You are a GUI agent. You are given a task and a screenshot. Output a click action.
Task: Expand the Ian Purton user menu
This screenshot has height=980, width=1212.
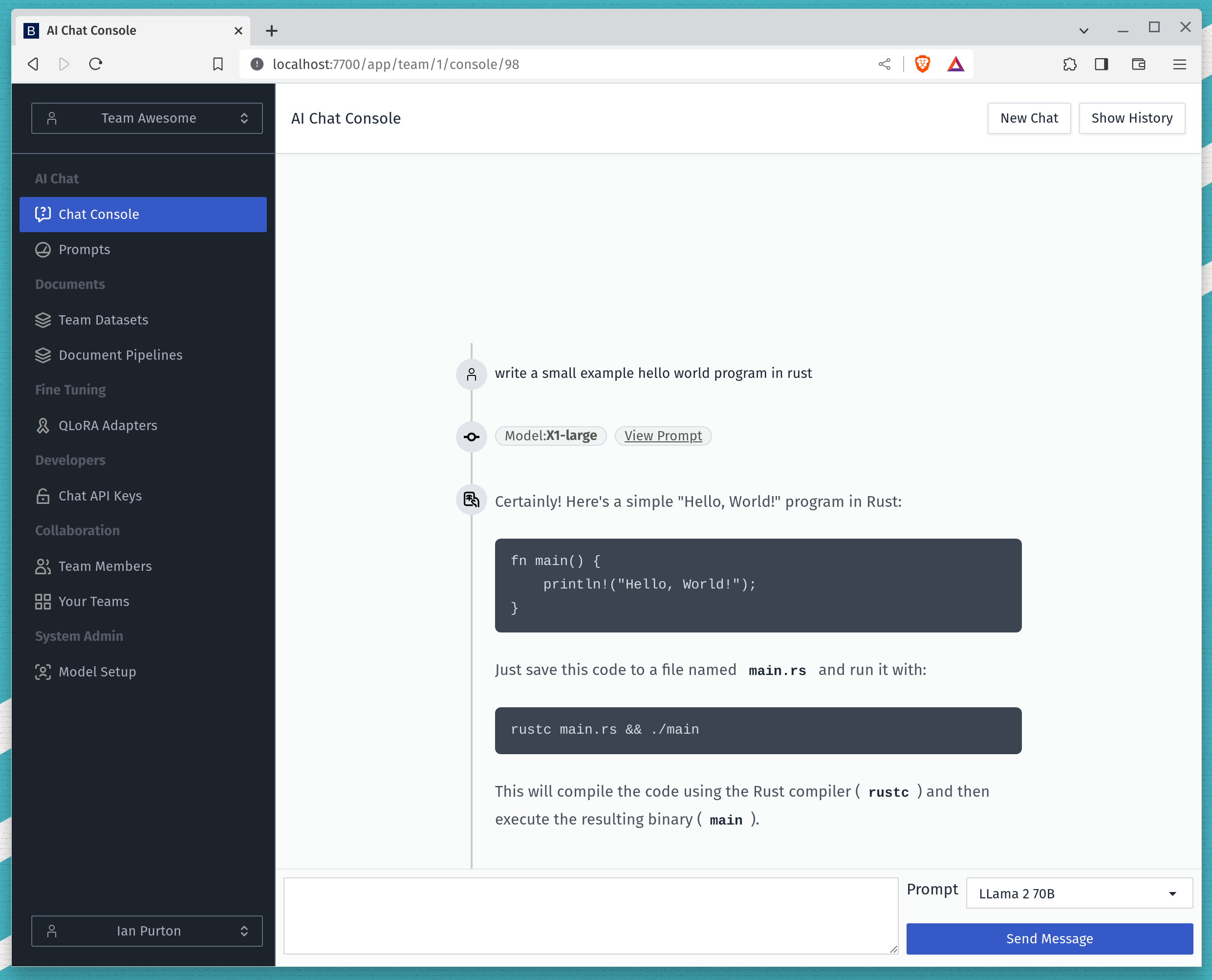point(147,930)
